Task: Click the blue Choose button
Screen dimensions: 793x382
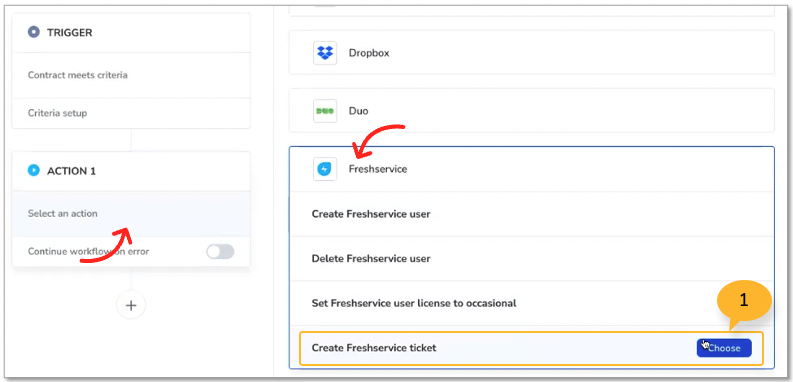Action: [x=724, y=348]
